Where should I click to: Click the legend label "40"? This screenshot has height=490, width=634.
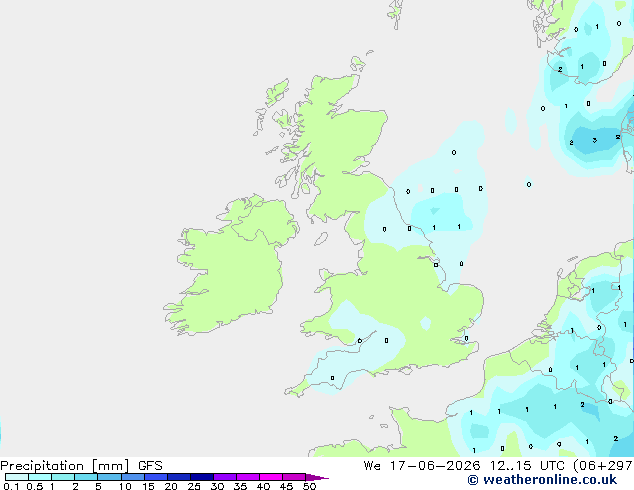click(x=263, y=486)
